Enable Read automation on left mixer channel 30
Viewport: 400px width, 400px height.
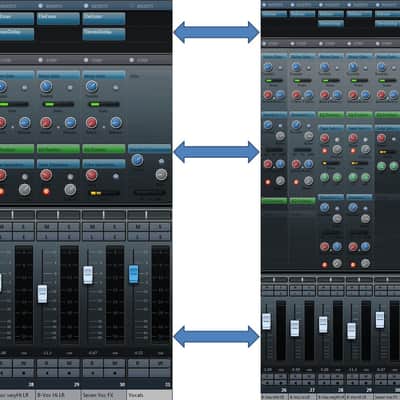92,363
